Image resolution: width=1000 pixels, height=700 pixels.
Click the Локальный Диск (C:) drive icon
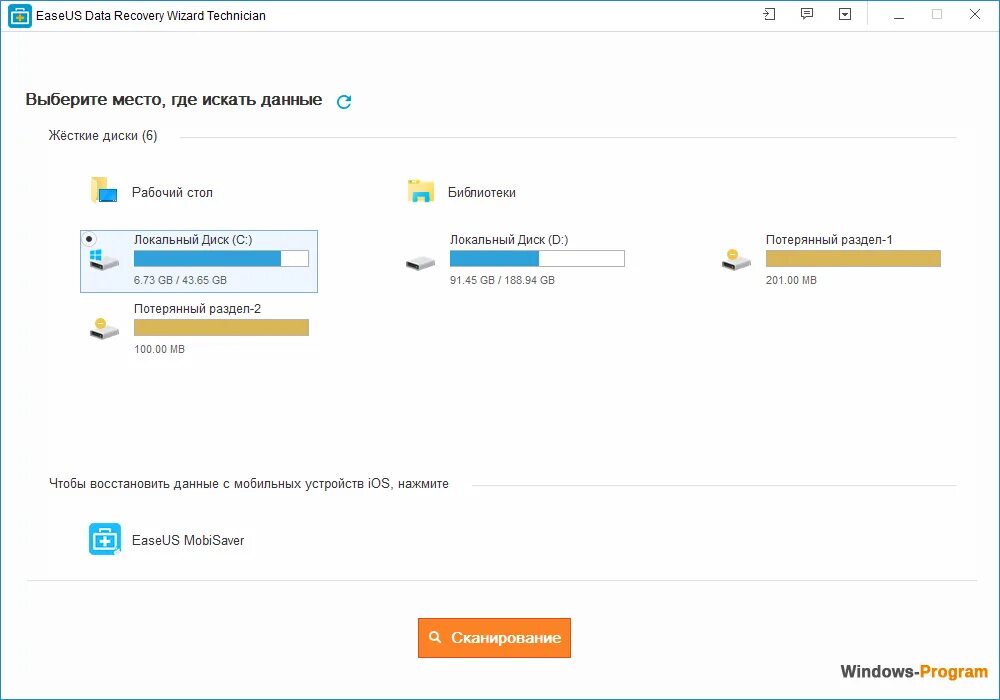[104, 259]
